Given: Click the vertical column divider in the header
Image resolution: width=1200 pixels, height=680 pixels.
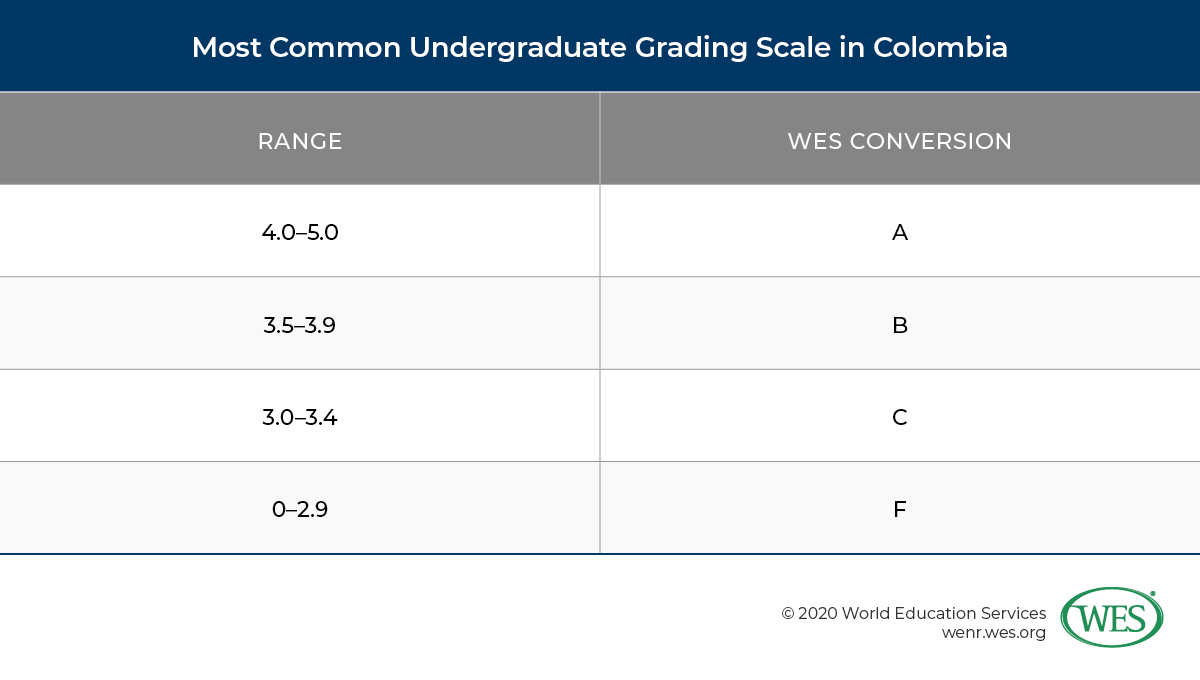Looking at the screenshot, I should pos(600,140).
